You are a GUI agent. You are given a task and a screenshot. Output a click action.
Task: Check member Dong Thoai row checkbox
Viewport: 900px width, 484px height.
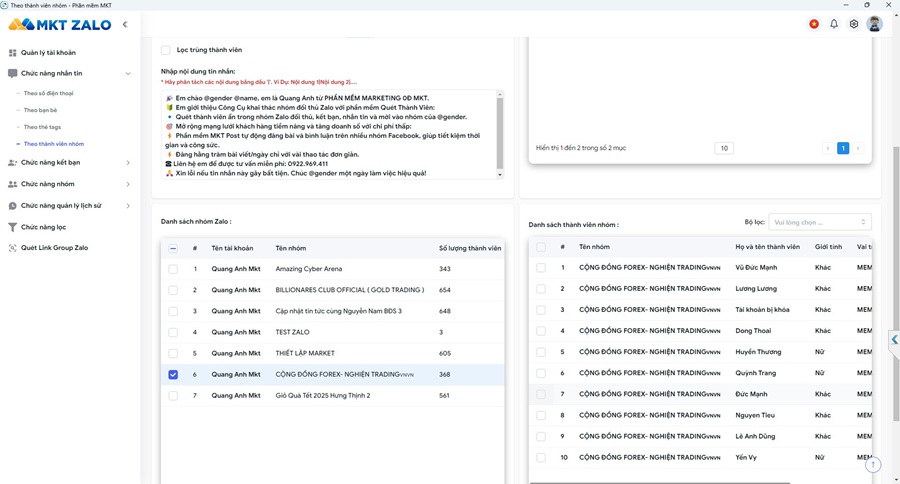(541, 331)
